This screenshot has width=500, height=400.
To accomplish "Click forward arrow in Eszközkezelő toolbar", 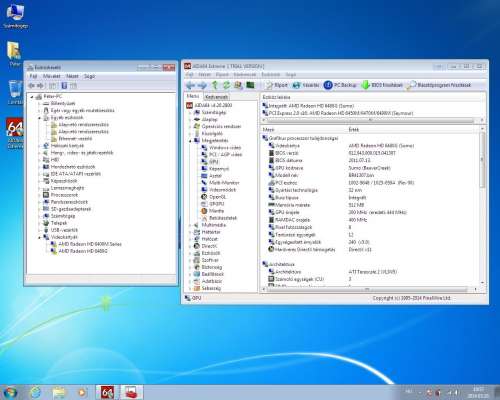I will tap(40, 86).
